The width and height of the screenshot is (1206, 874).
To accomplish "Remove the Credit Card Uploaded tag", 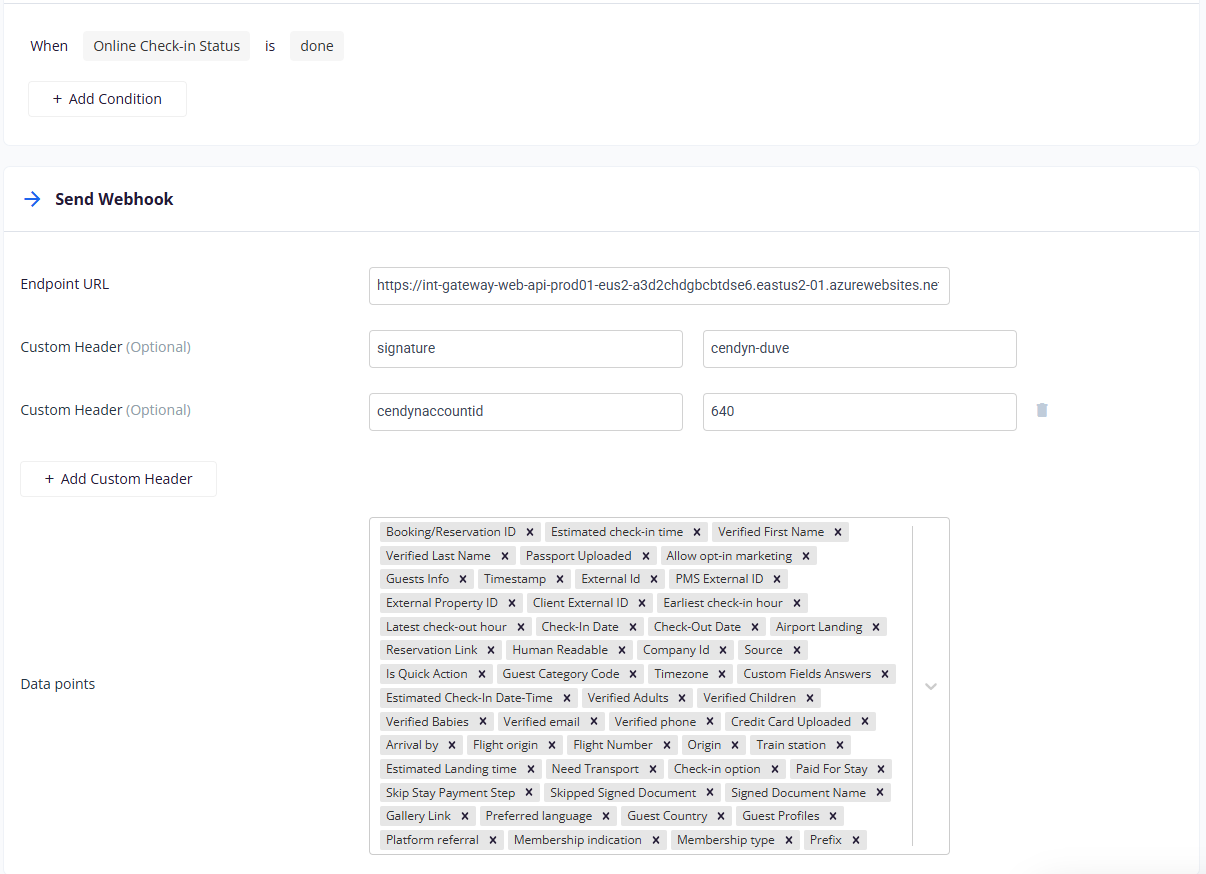I will click(865, 722).
